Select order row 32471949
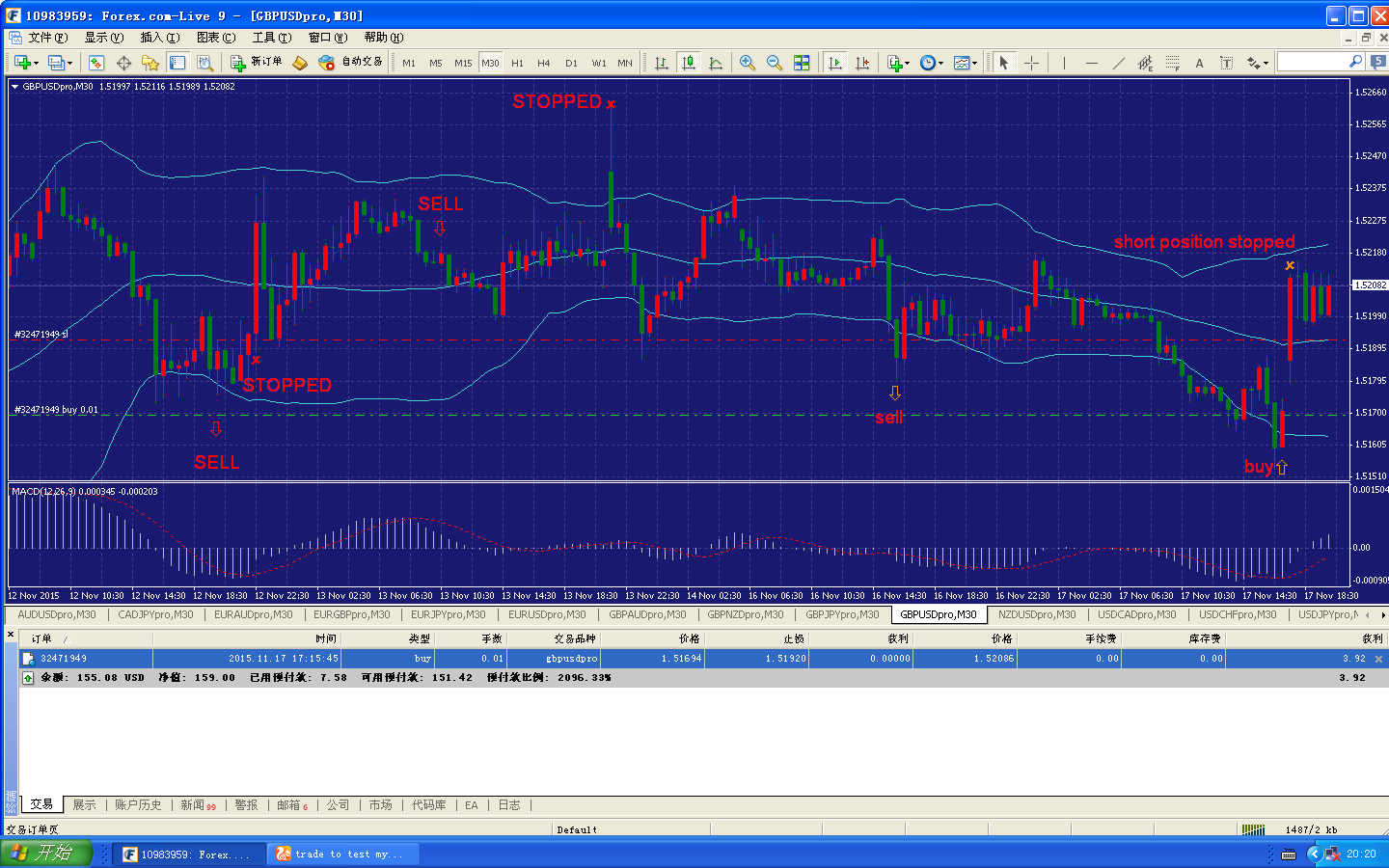 tap(703, 659)
